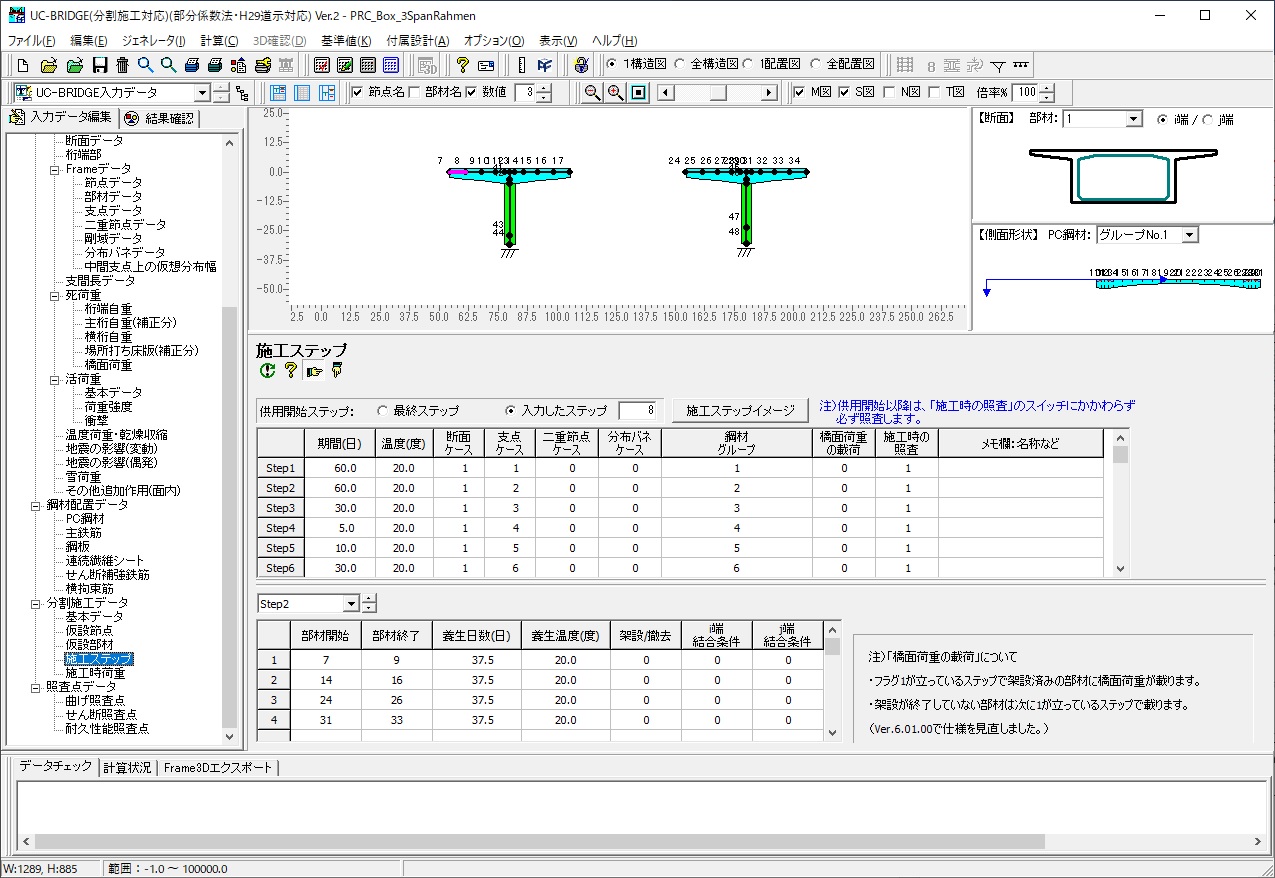This screenshot has height=878, width=1275.
Task: Click the zoom in magnifier icon
Action: click(x=615, y=93)
